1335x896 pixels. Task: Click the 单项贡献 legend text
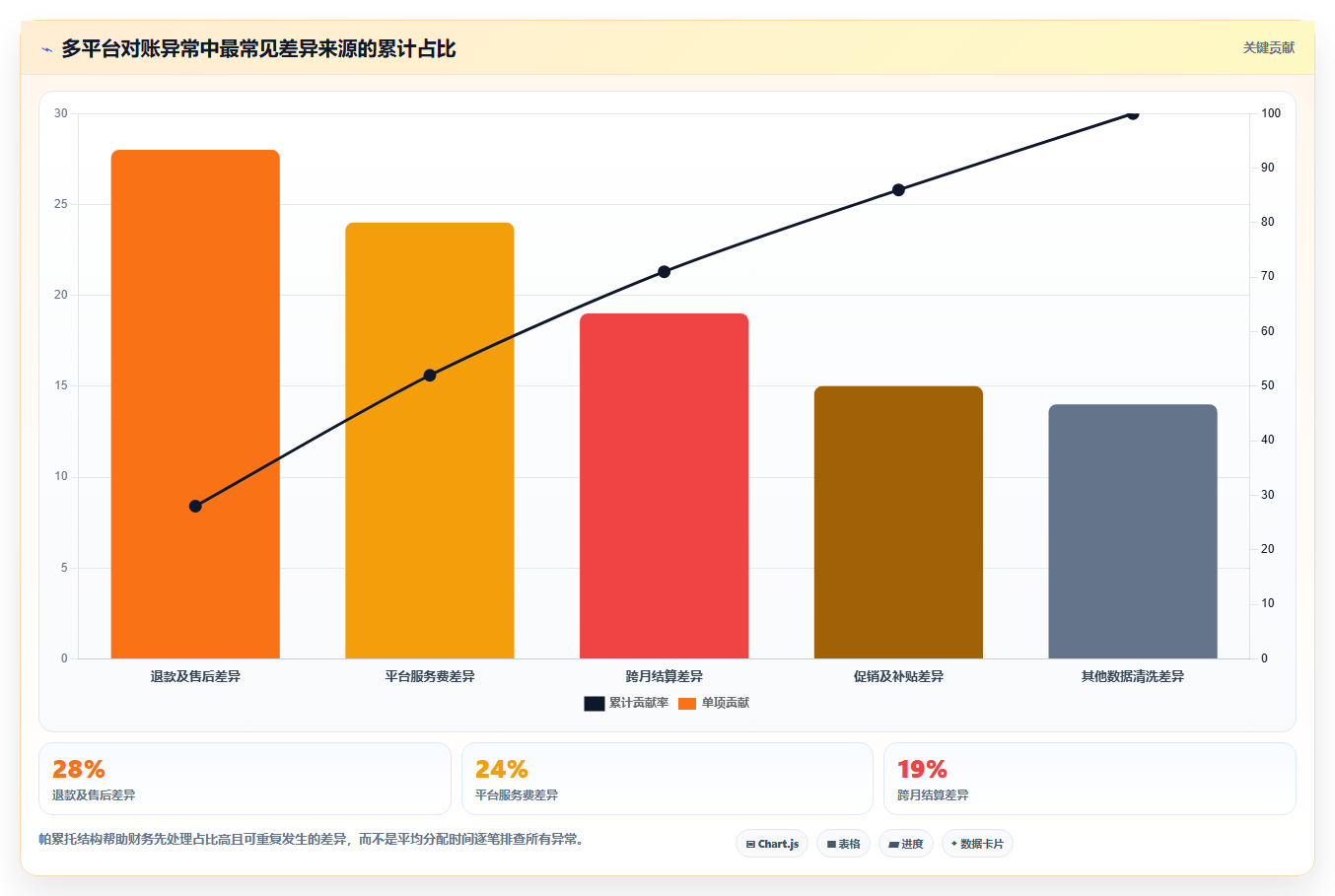point(726,703)
